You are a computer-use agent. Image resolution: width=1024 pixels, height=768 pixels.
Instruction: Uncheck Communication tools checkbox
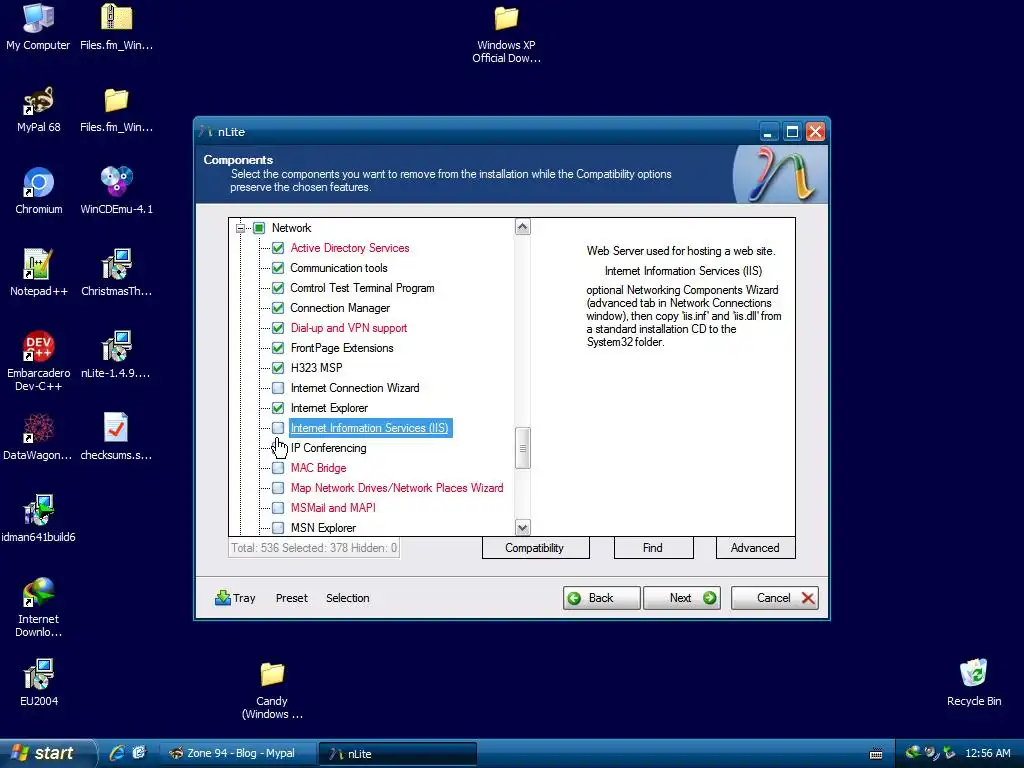[278, 268]
